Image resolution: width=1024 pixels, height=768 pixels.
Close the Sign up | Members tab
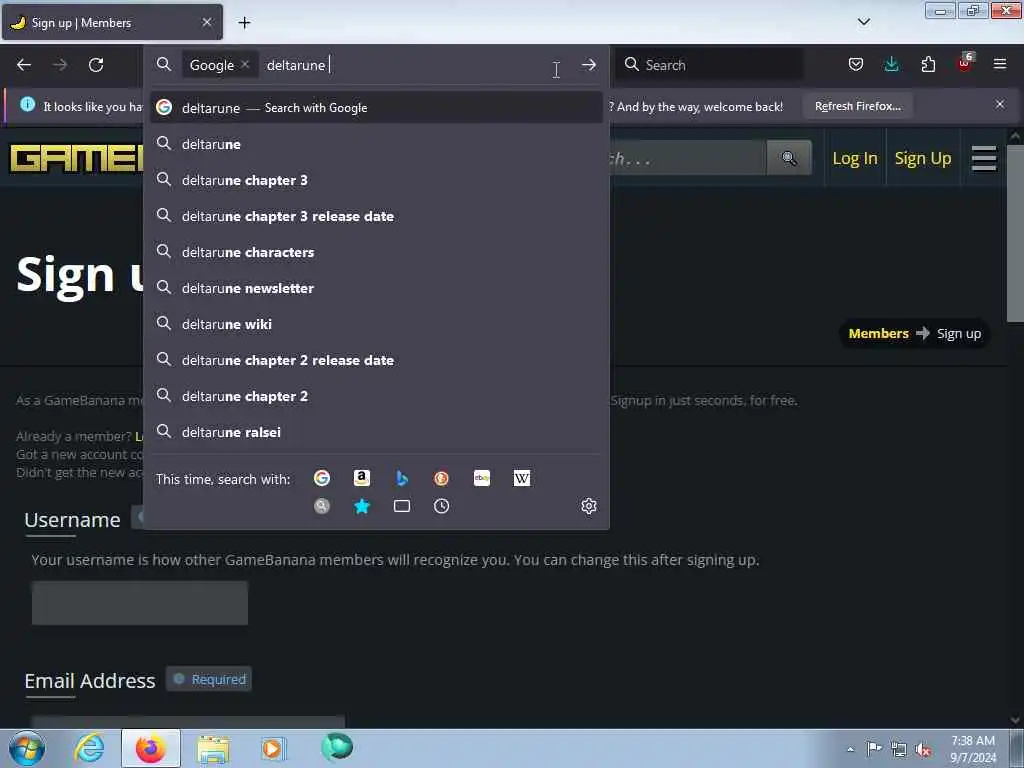[207, 22]
